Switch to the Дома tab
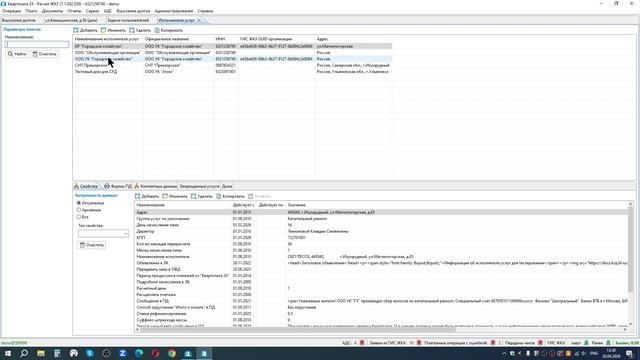The image size is (640, 360). pyautogui.click(x=227, y=186)
